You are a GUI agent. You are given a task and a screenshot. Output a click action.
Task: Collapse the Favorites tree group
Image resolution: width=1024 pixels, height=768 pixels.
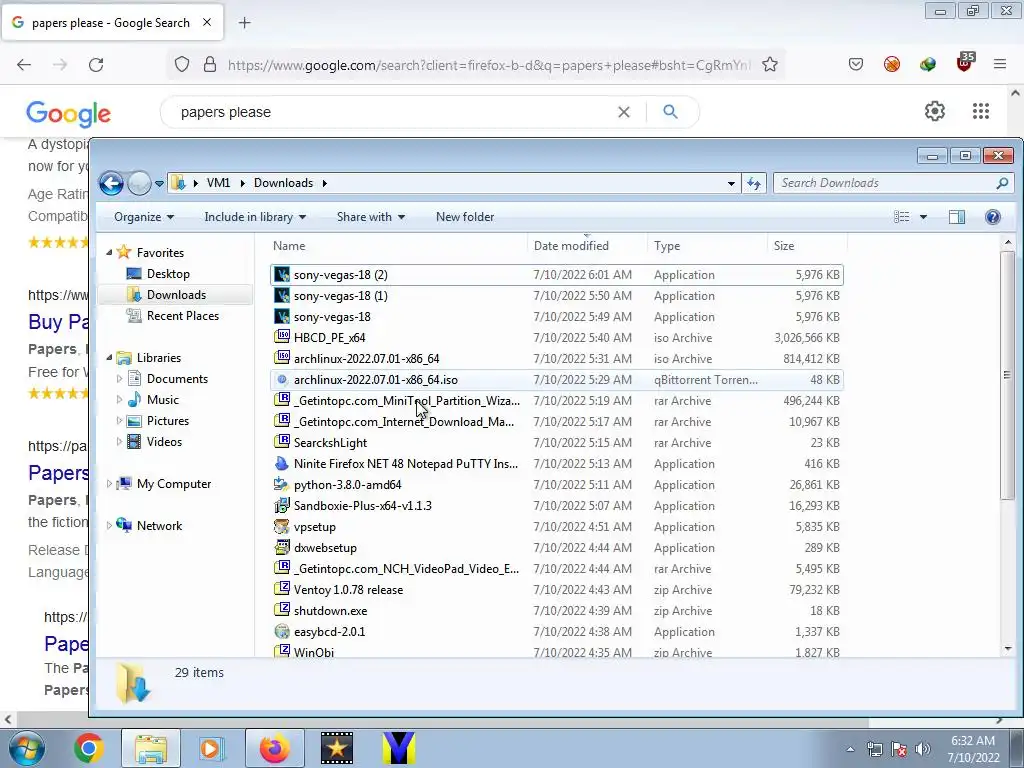(109, 253)
